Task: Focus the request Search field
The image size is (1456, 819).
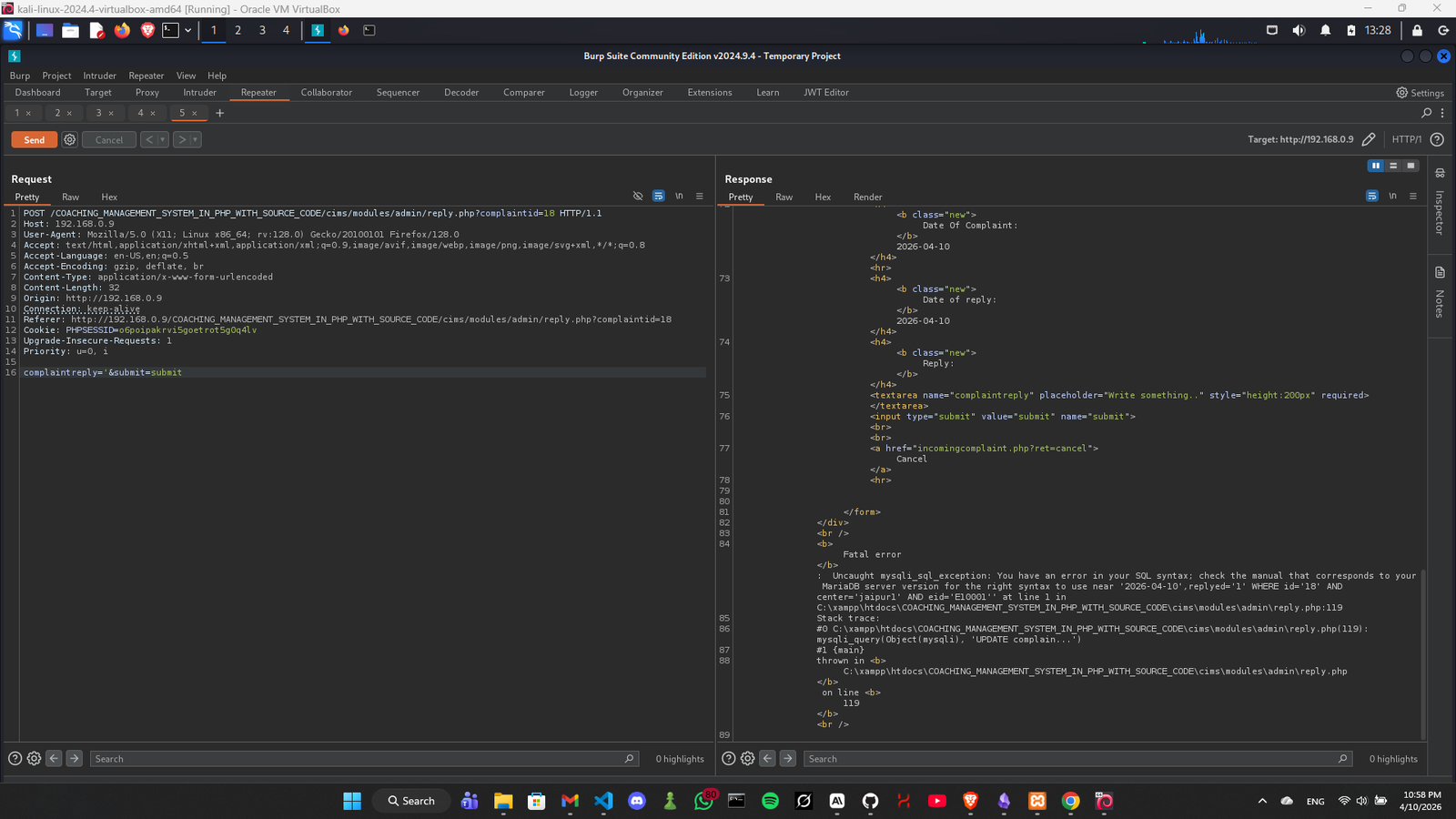Action: [363, 758]
